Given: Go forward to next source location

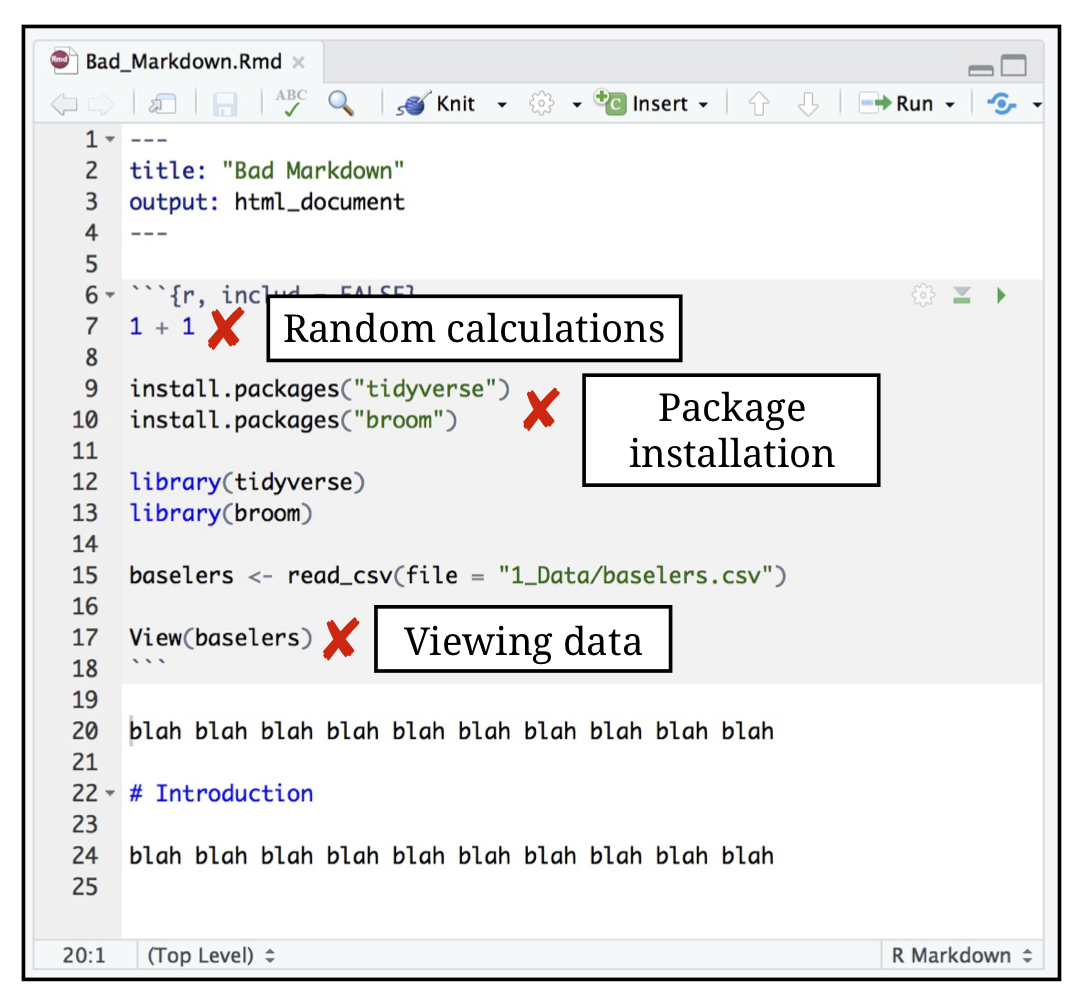Looking at the screenshot, I should tap(100, 105).
